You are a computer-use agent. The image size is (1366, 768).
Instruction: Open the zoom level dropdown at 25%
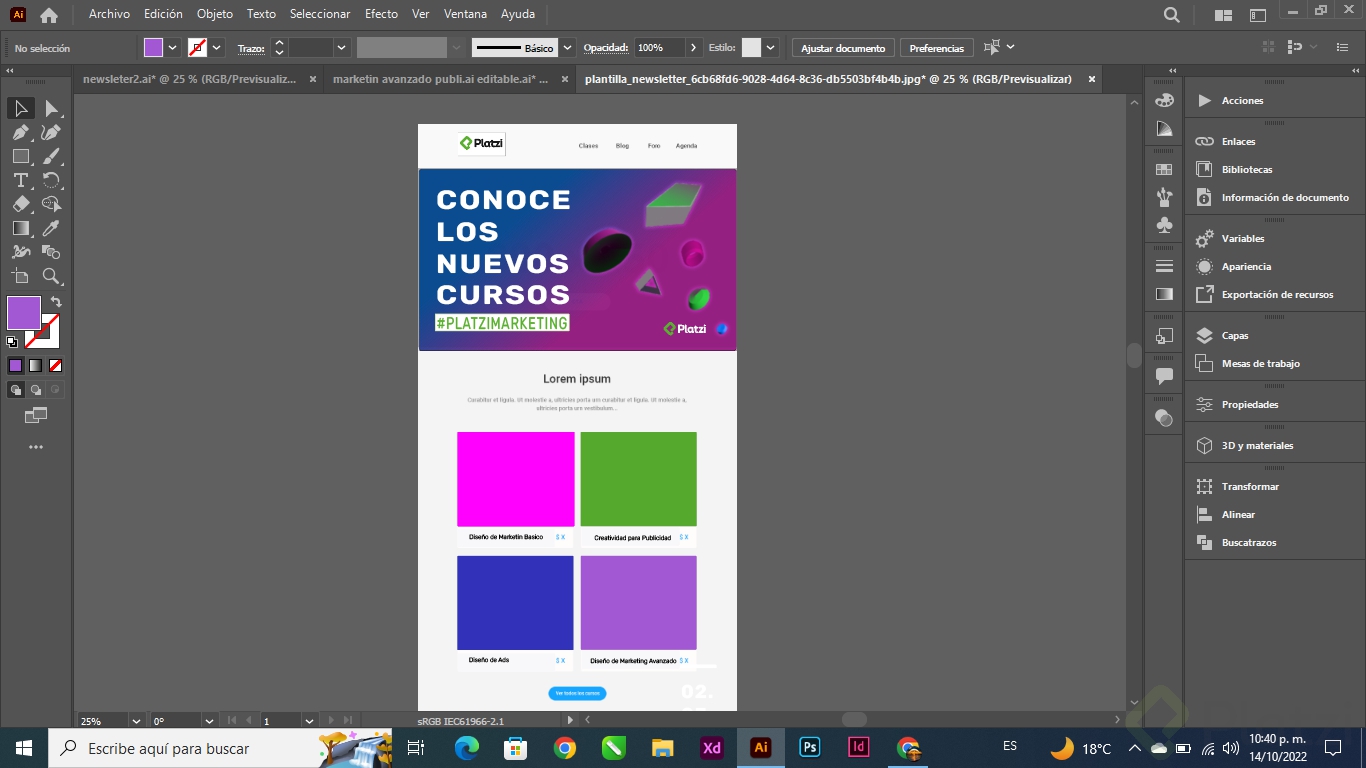(136, 720)
